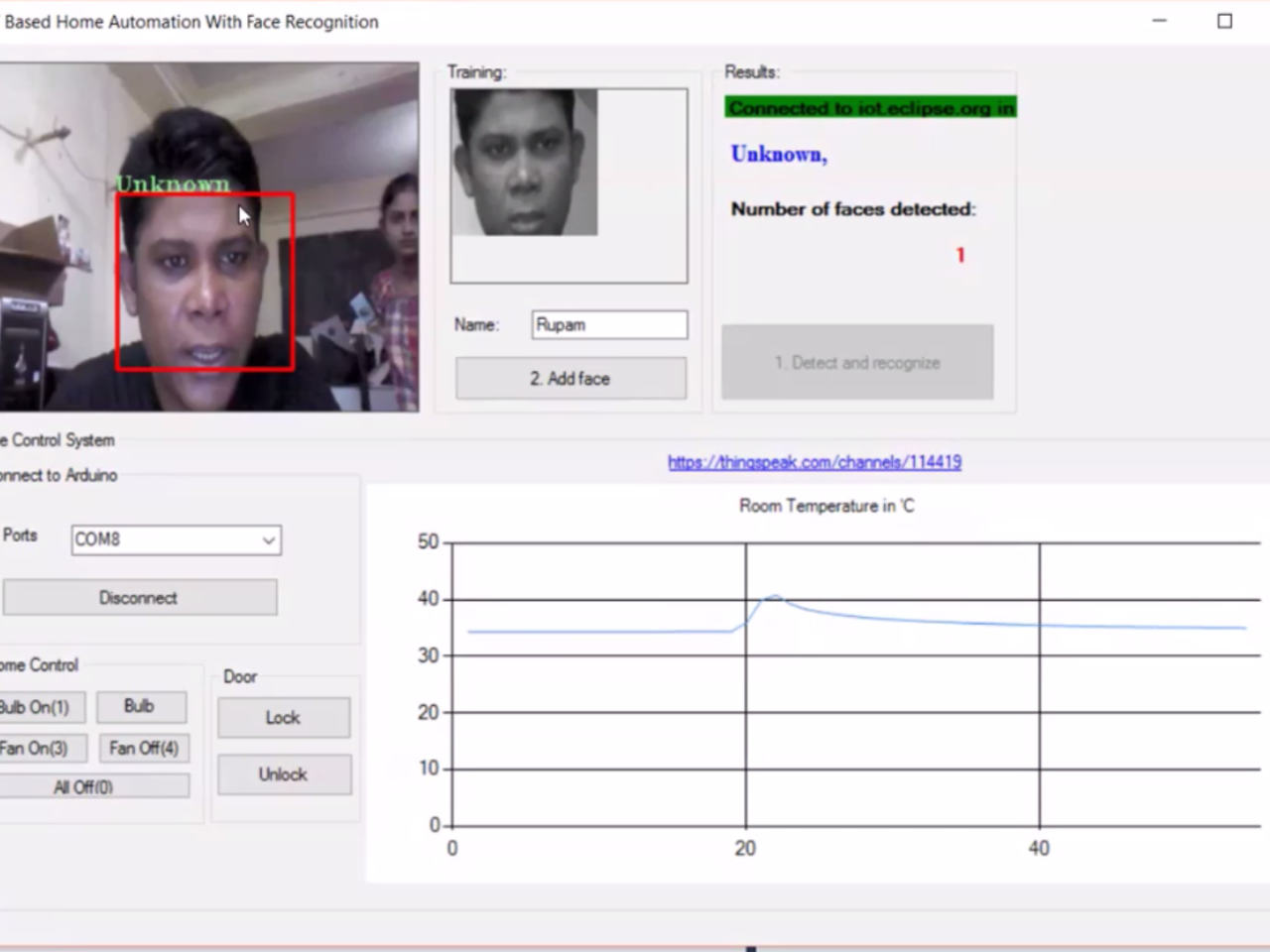
Task: Disconnect from the Arduino
Action: tap(139, 598)
